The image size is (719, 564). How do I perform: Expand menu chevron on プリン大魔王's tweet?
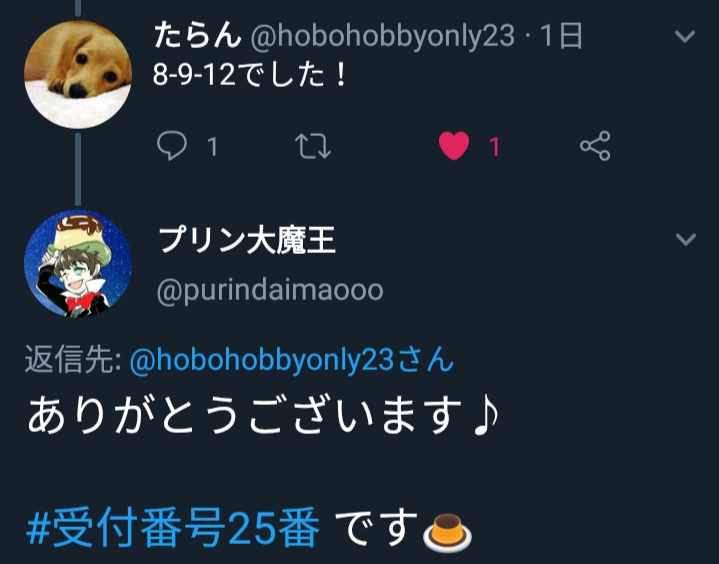coord(686,239)
